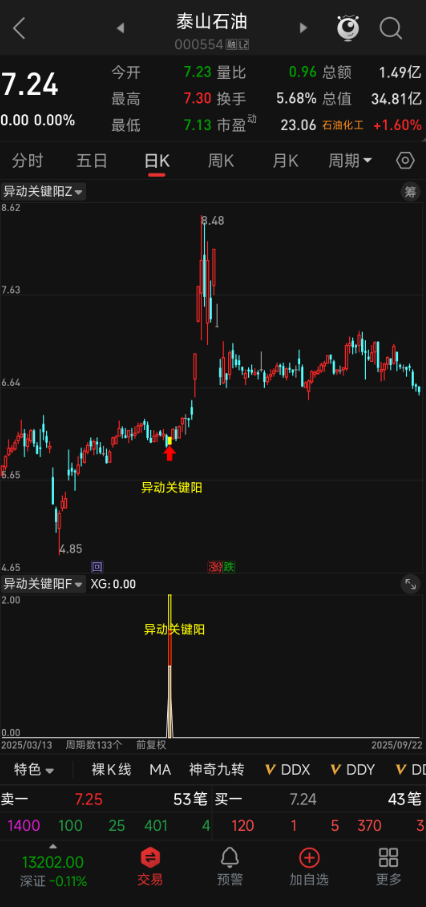Image resolution: width=426 pixels, height=907 pixels.
Task: Tap the 43笔 buy order count
Action: (x=405, y=799)
